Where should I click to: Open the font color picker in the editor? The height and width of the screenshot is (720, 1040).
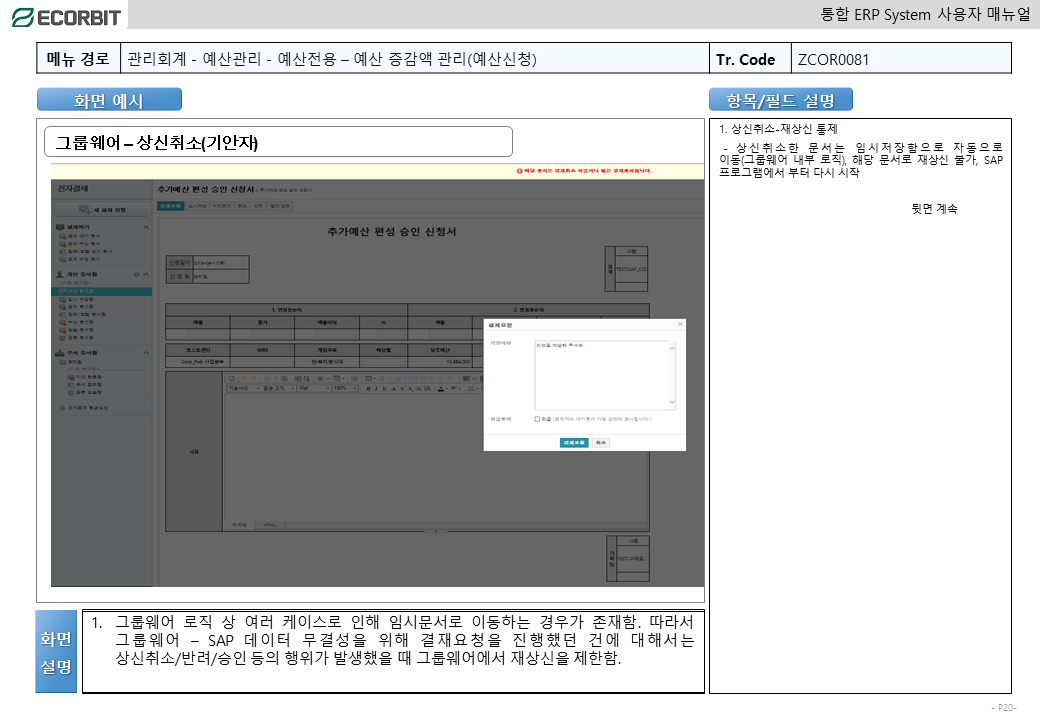(x=440, y=388)
